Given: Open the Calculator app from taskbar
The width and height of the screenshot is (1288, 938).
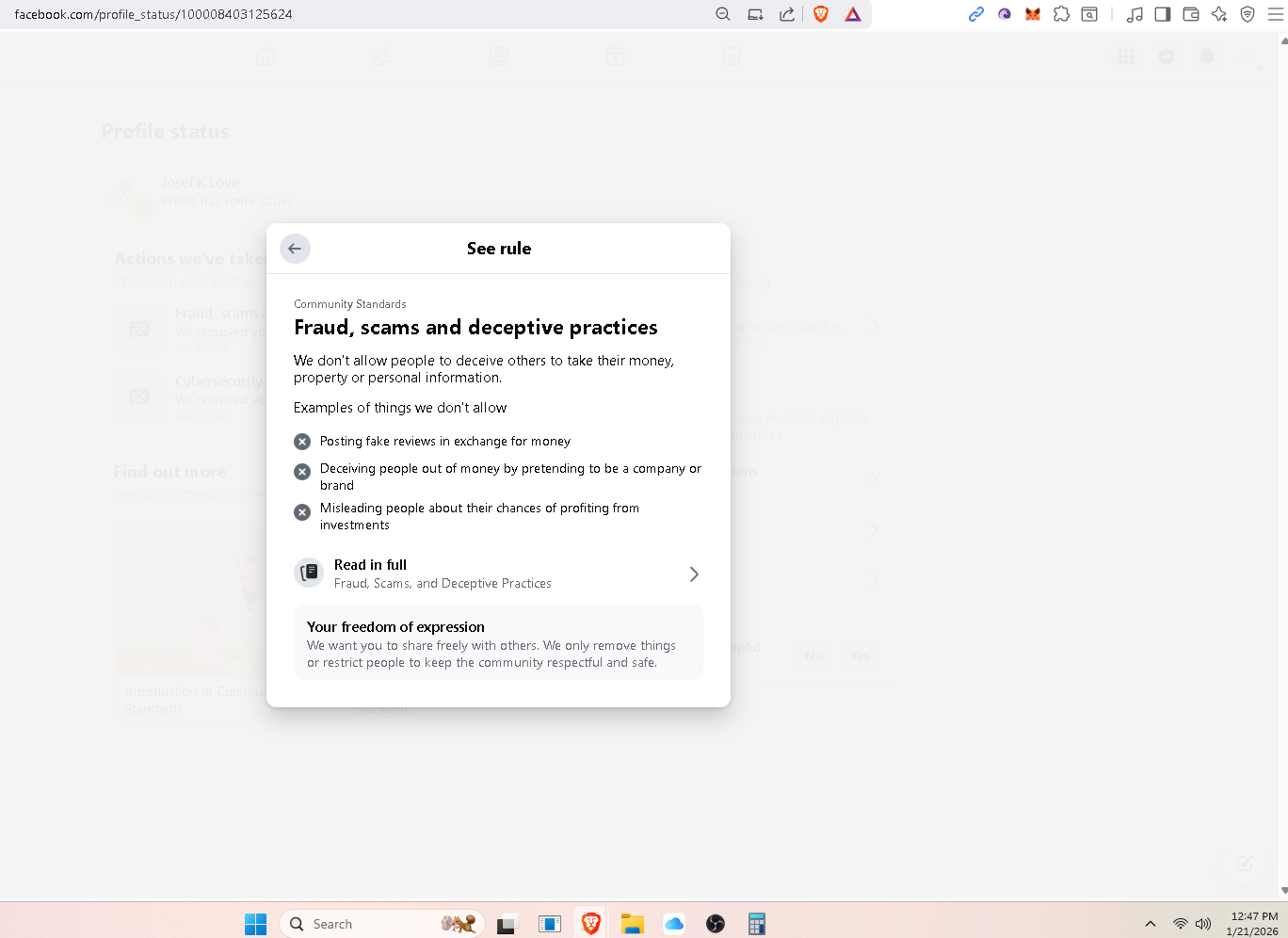Looking at the screenshot, I should click(x=756, y=924).
